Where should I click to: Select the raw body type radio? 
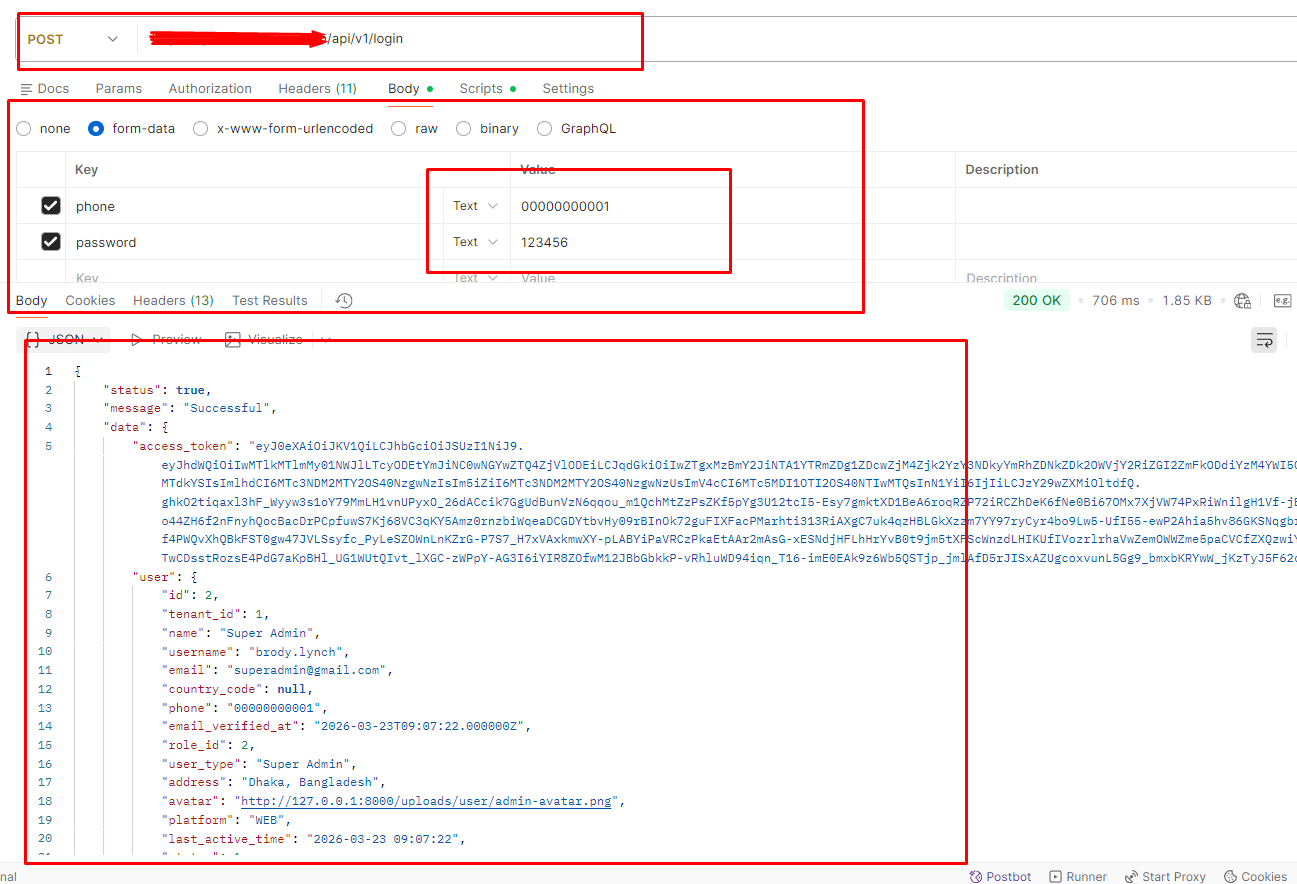coord(399,128)
